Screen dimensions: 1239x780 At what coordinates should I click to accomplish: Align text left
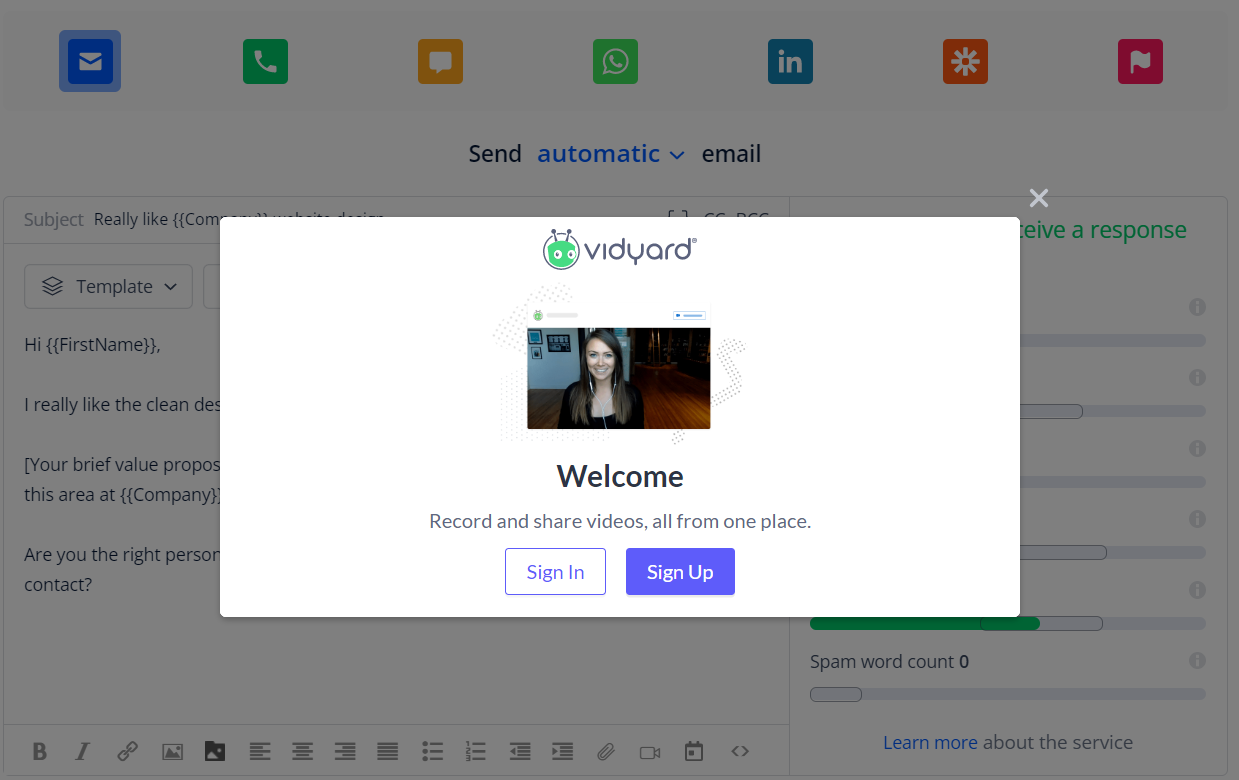pyautogui.click(x=260, y=751)
